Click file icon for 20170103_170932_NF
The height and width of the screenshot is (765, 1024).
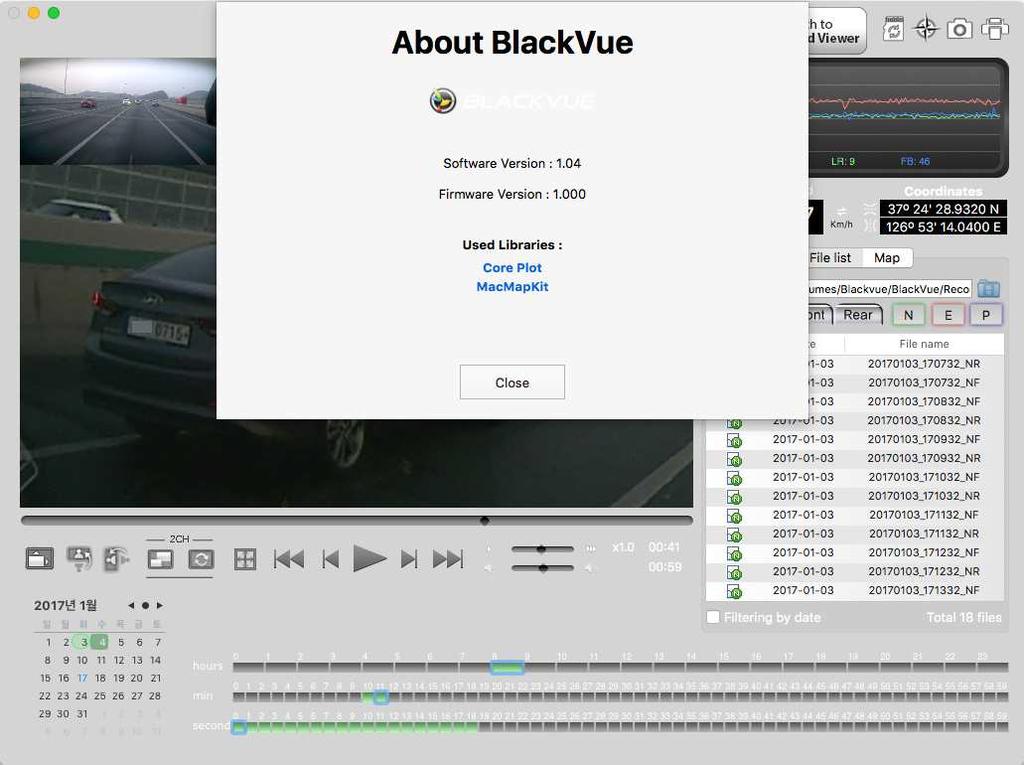[x=735, y=440]
